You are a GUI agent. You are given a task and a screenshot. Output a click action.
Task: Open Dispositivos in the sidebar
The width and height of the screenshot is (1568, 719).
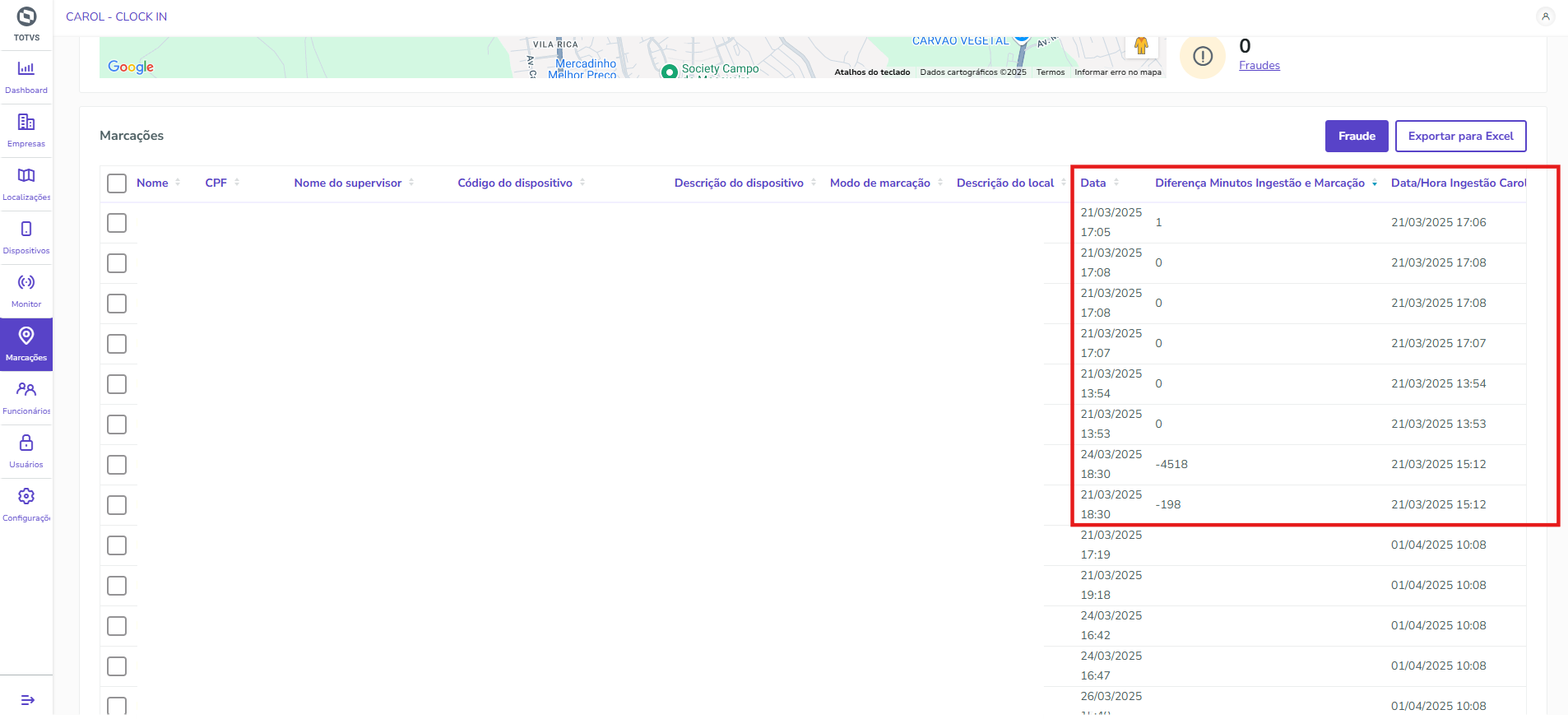click(26, 237)
